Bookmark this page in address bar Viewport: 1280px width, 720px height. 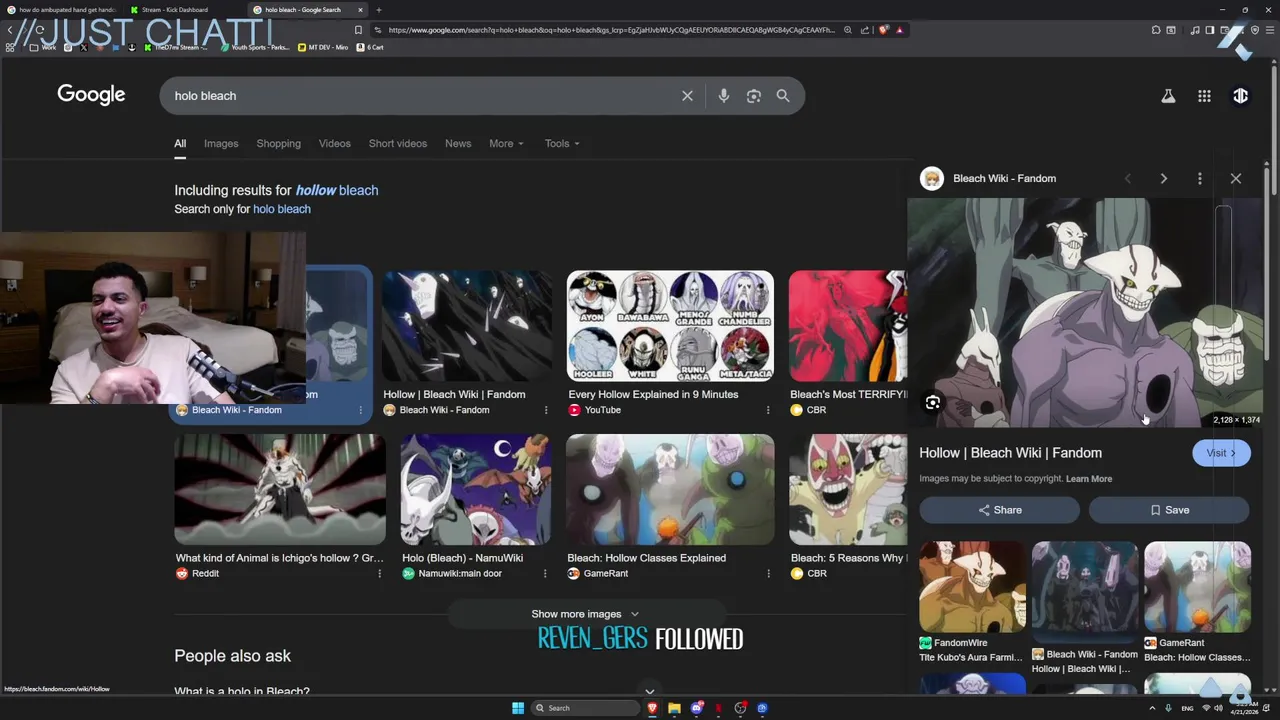(358, 30)
